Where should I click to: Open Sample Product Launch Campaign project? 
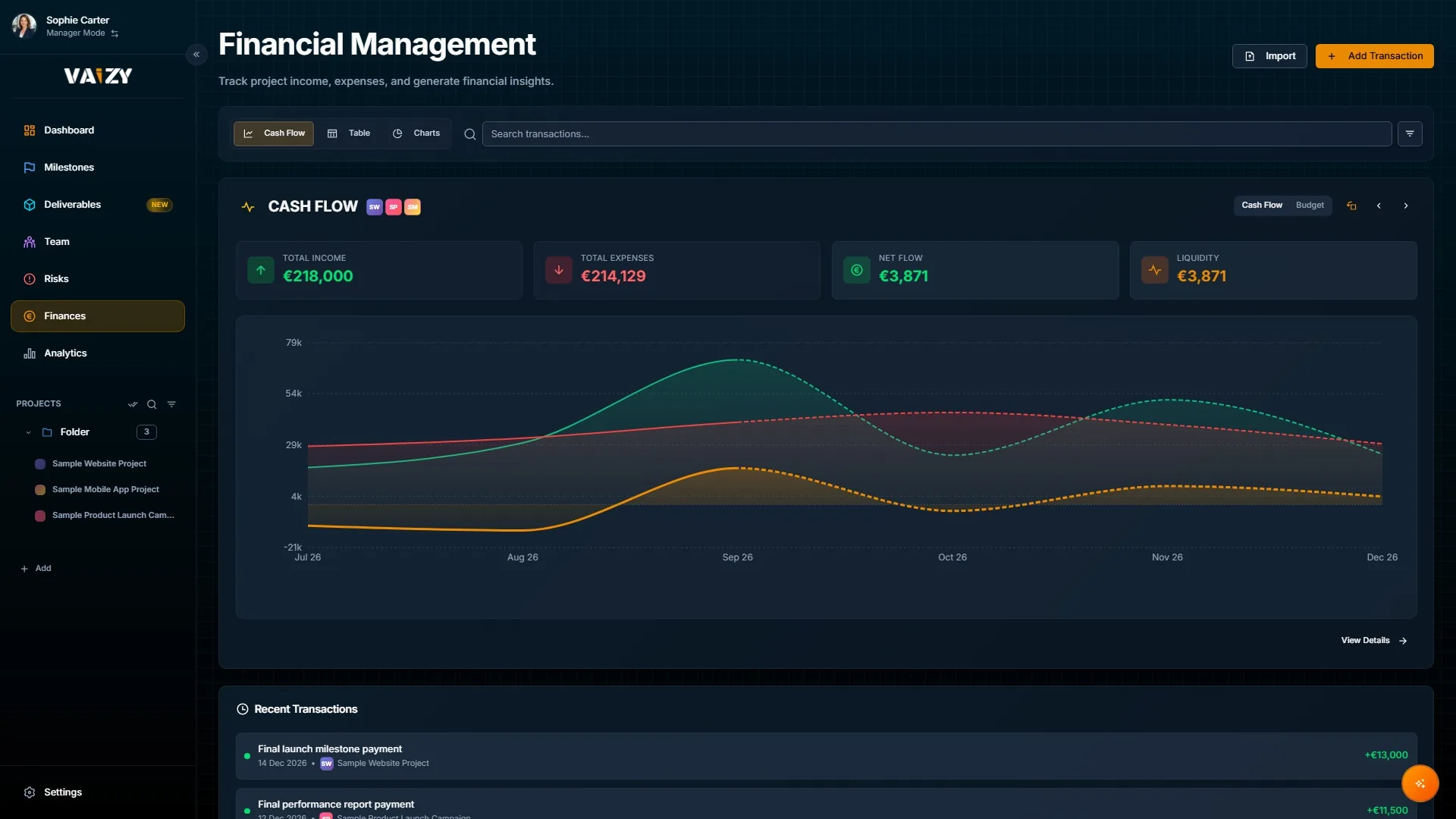[113, 516]
